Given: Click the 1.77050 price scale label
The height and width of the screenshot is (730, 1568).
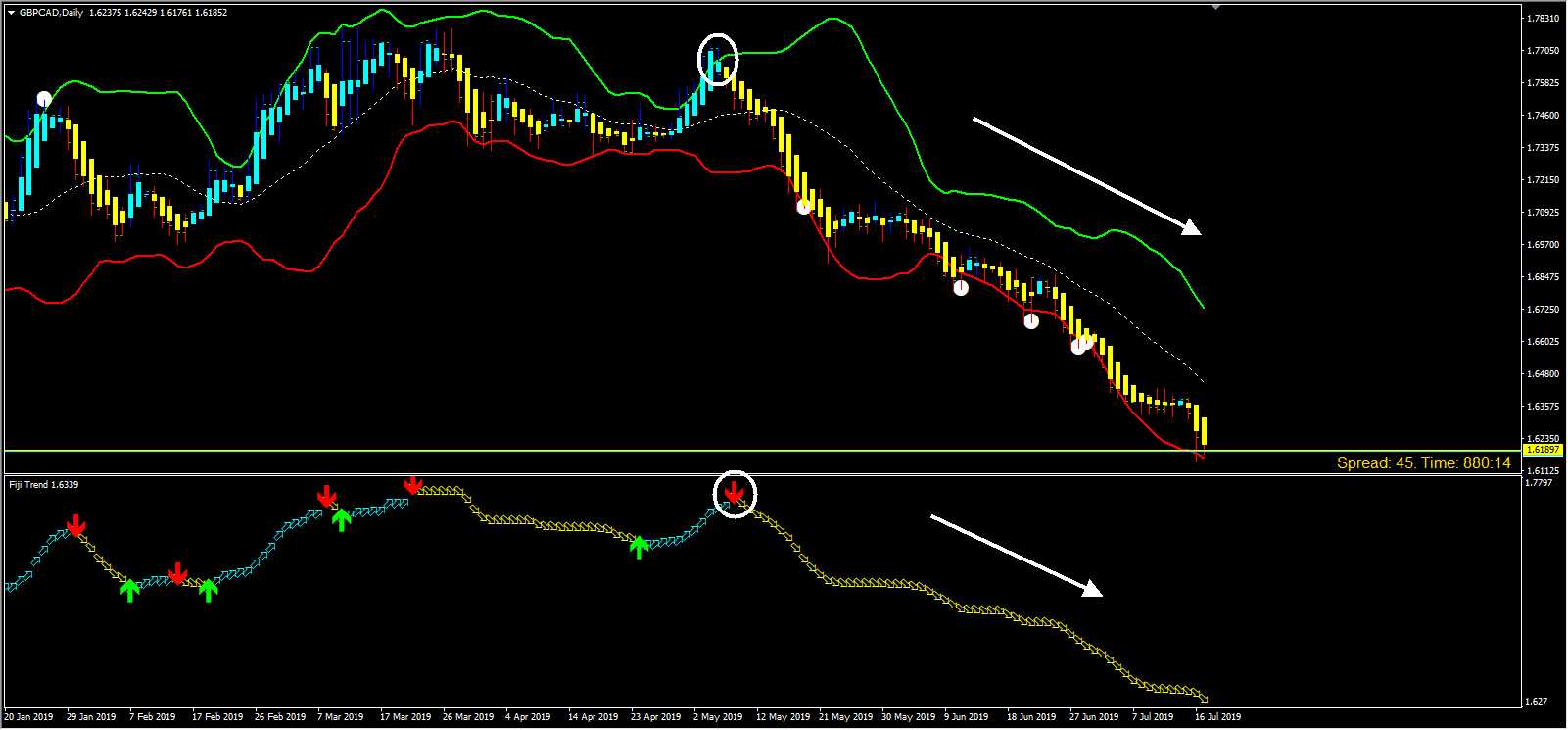Looking at the screenshot, I should click(x=1544, y=51).
